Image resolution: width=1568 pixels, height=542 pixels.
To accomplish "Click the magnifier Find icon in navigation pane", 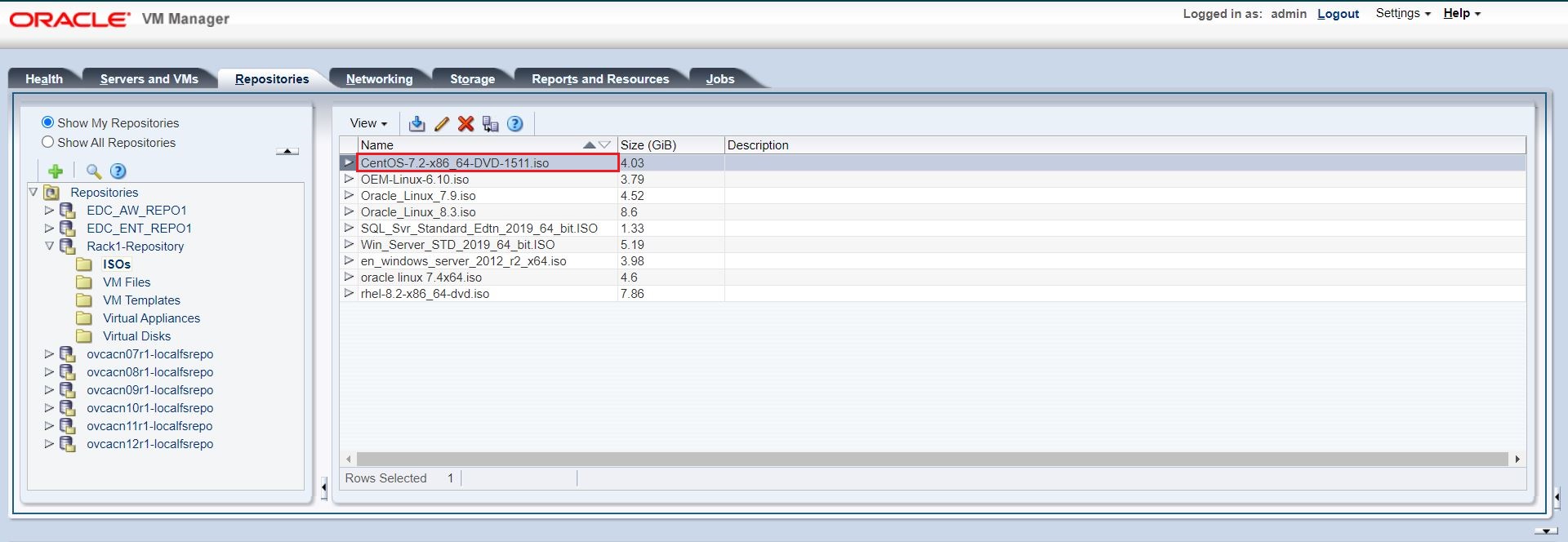I will coord(94,171).
